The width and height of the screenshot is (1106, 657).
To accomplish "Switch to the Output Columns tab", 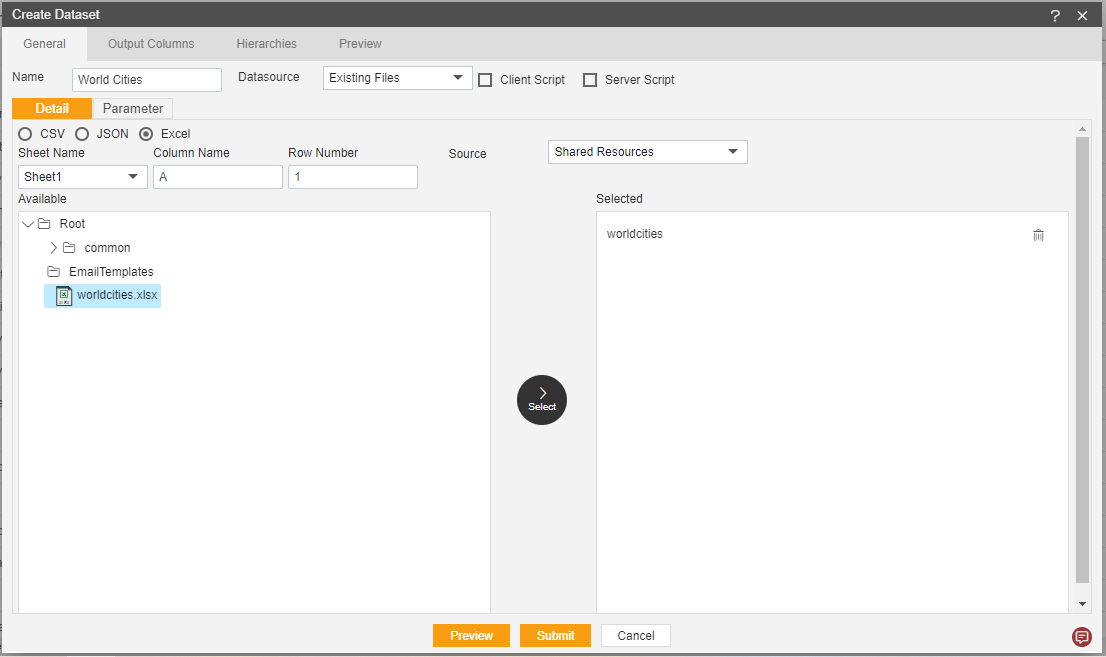I will 151,44.
